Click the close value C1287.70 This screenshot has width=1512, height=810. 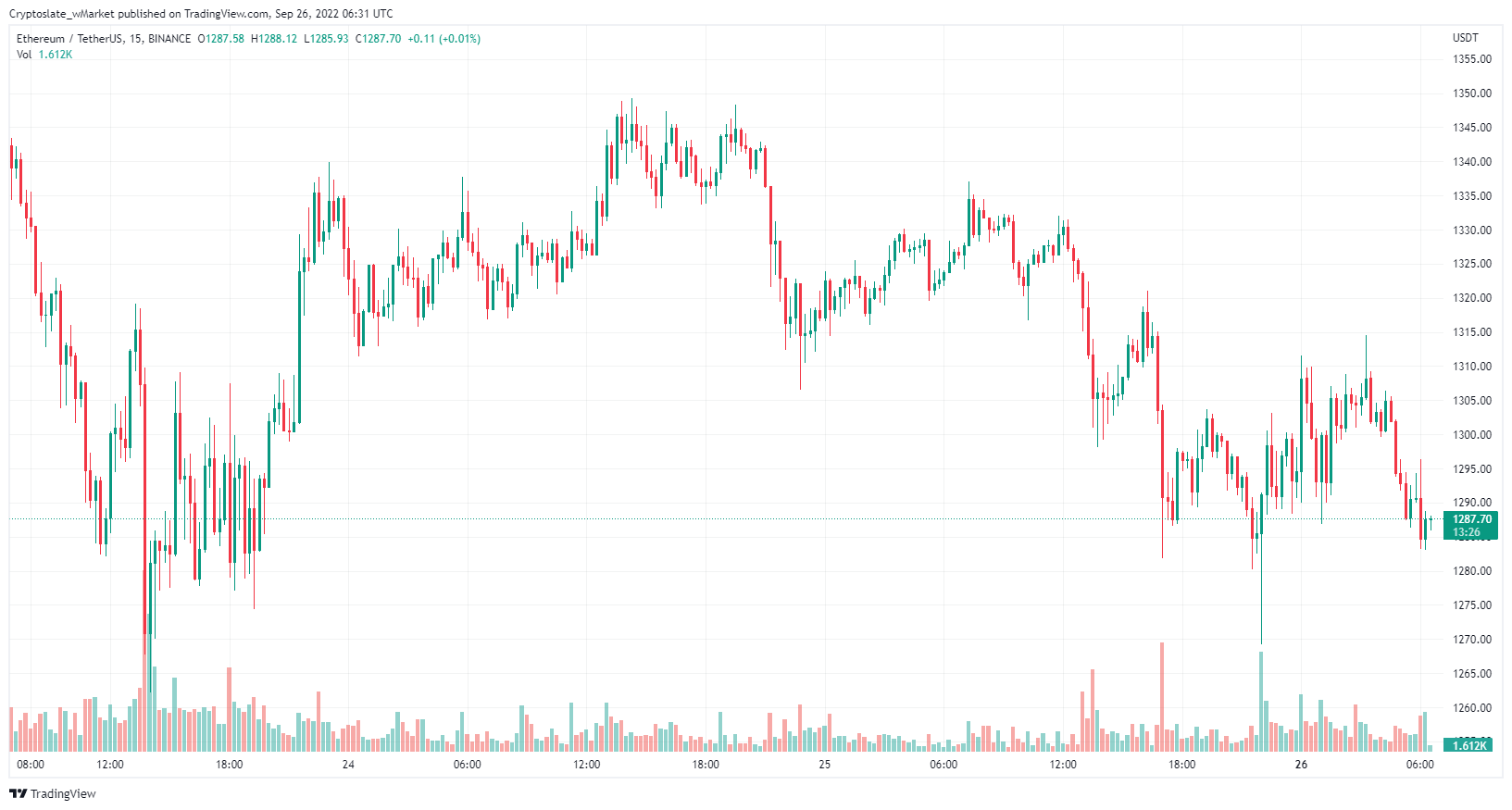pos(379,39)
